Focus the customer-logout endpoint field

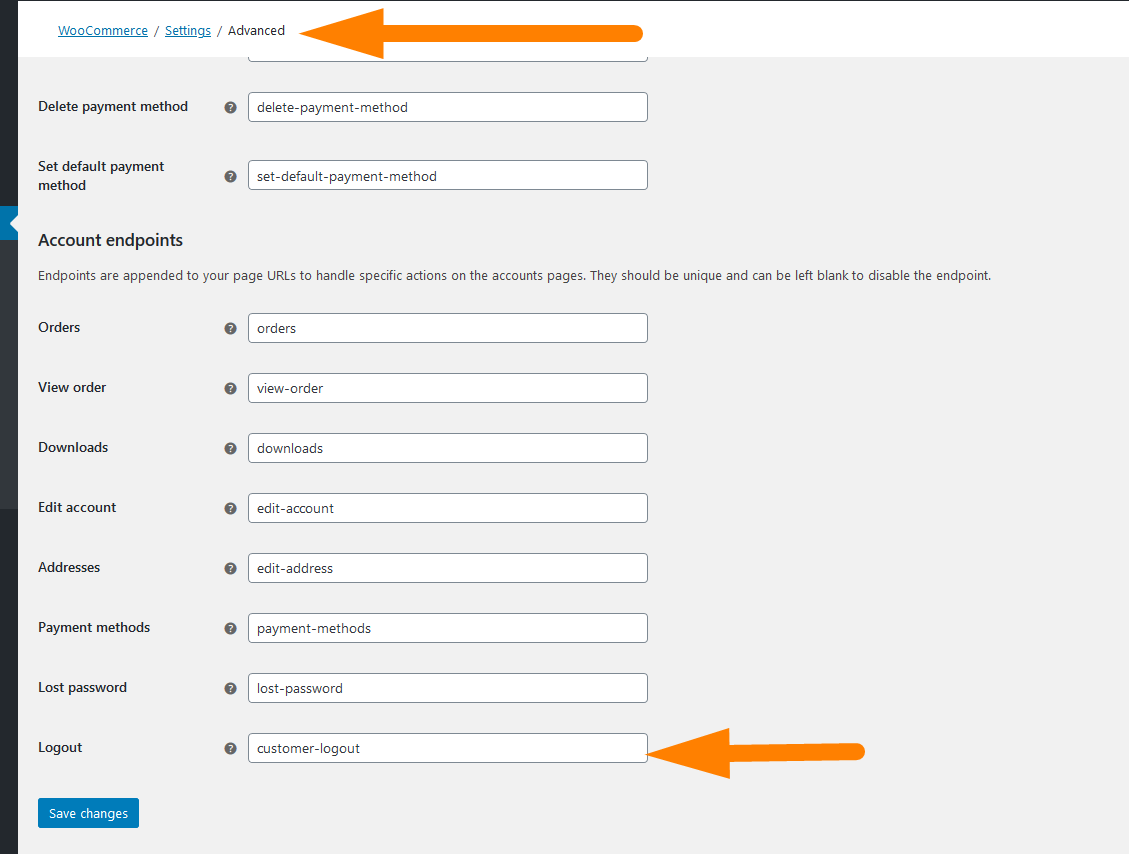448,748
